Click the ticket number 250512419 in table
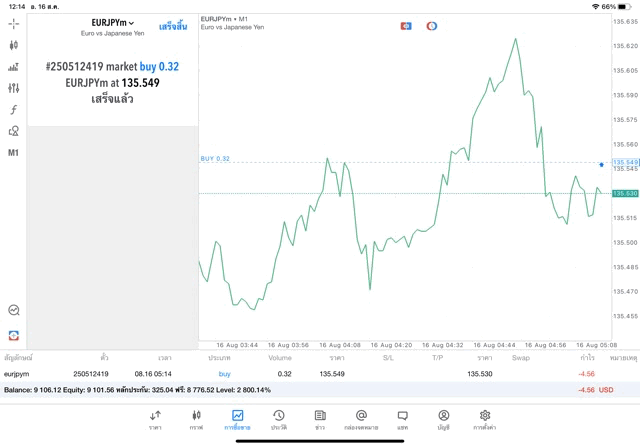The height and width of the screenshot is (447, 640). click(x=91, y=374)
